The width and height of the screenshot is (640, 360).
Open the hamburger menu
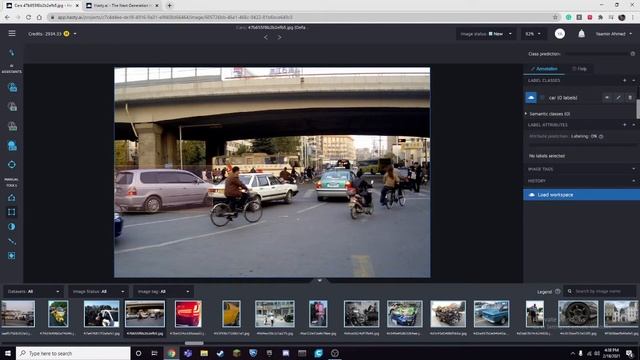12,33
